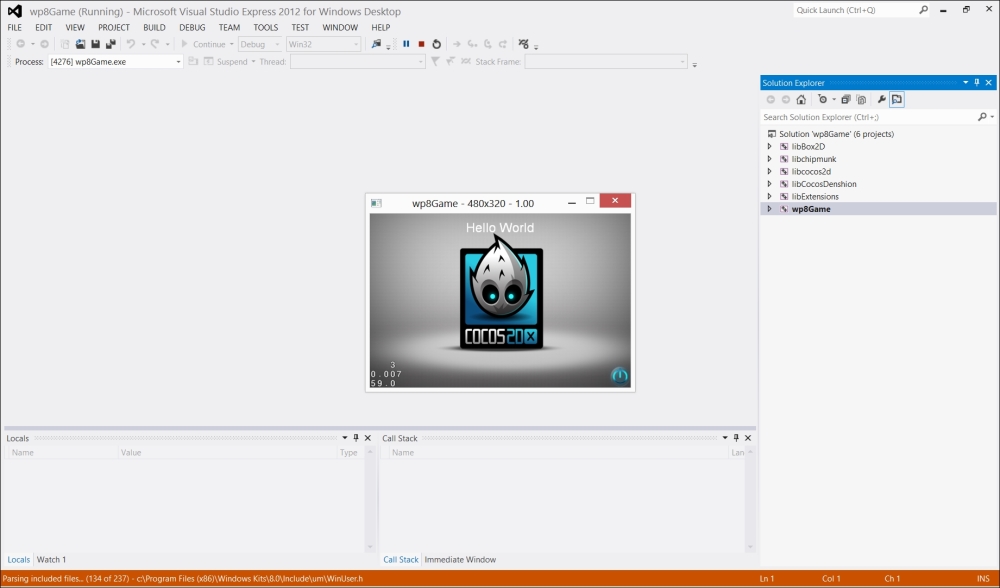Click the Step Into toolbar icon
Image resolution: width=1000 pixels, height=588 pixels.
point(473,44)
